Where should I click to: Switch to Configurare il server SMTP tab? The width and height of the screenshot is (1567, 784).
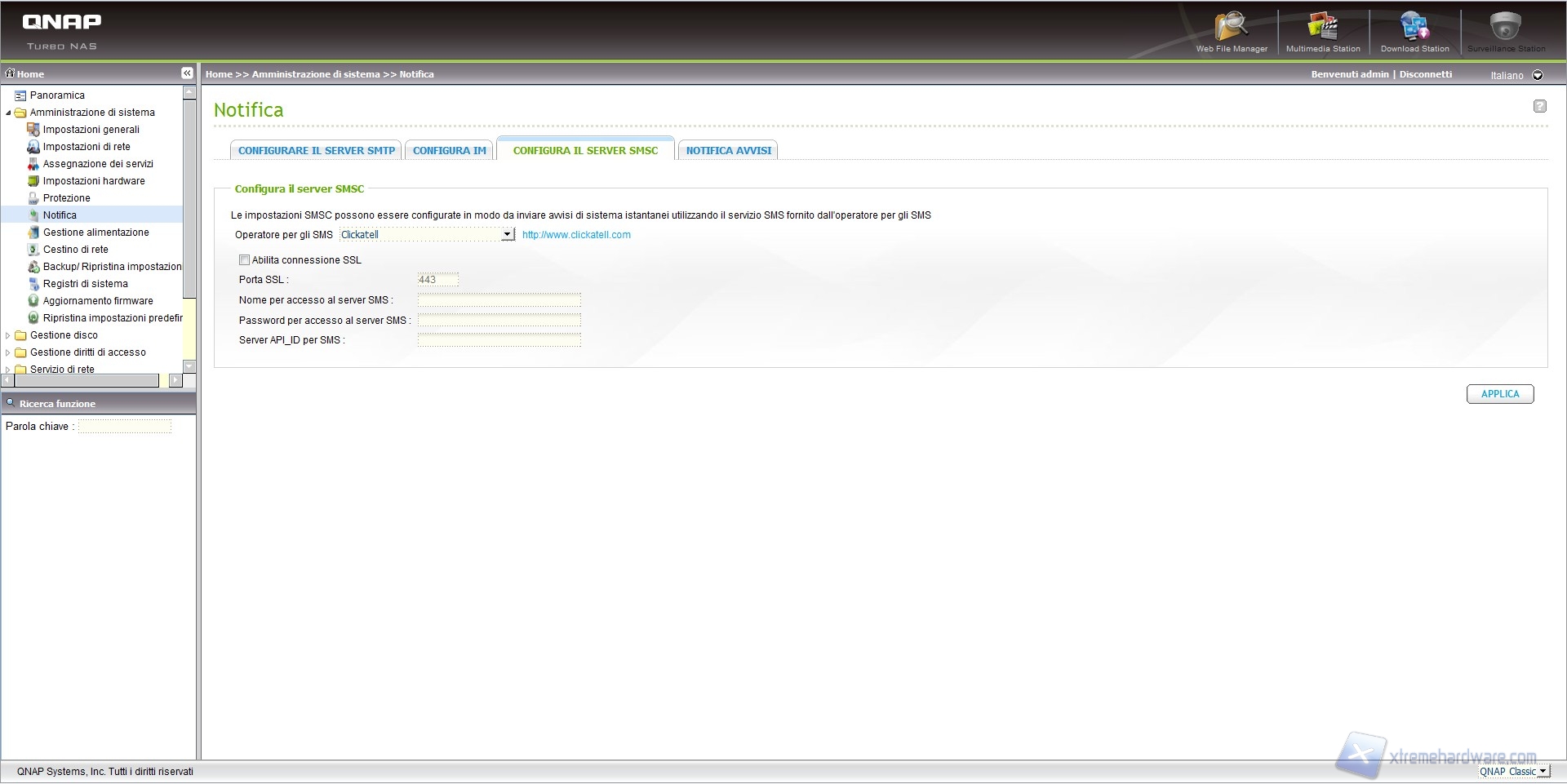pos(316,151)
